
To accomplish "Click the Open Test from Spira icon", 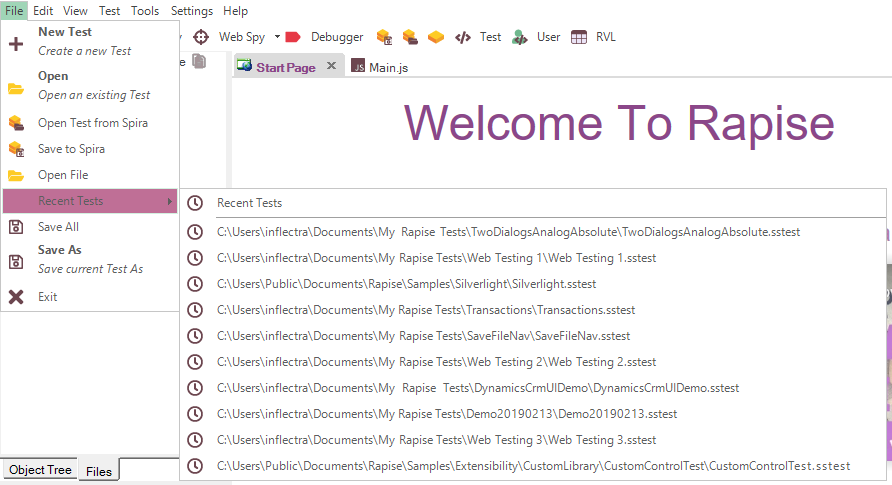I will (x=16, y=123).
